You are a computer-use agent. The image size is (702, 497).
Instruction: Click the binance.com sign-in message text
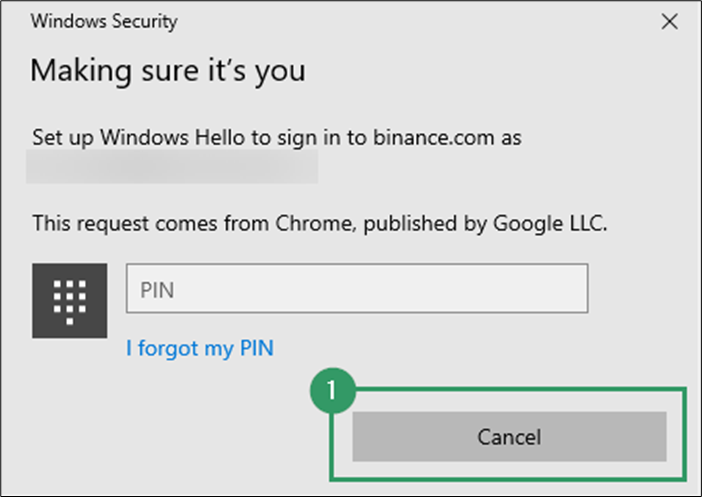(x=277, y=137)
